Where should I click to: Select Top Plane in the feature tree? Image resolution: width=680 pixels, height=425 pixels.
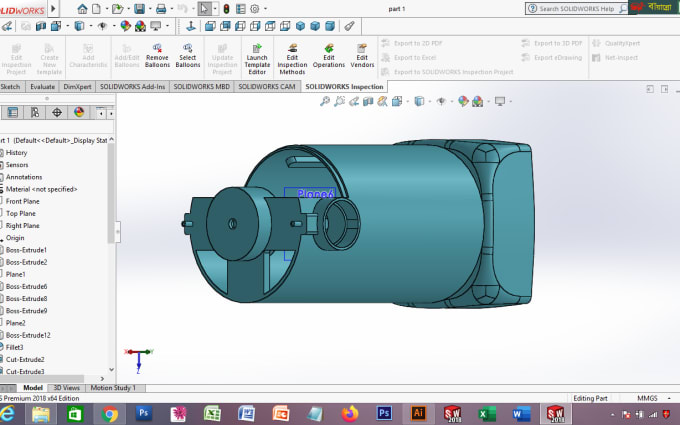tap(20, 213)
